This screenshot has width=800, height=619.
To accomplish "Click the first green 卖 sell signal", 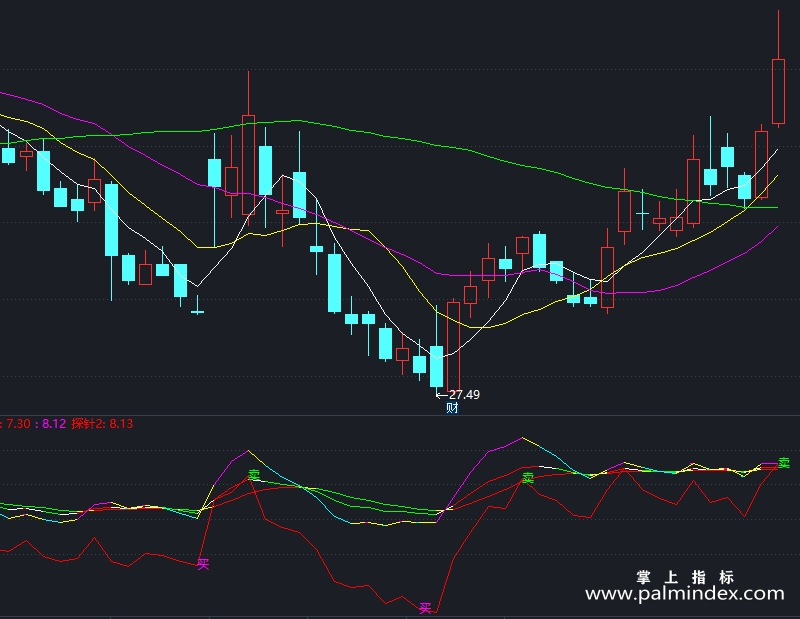I will (x=254, y=475).
